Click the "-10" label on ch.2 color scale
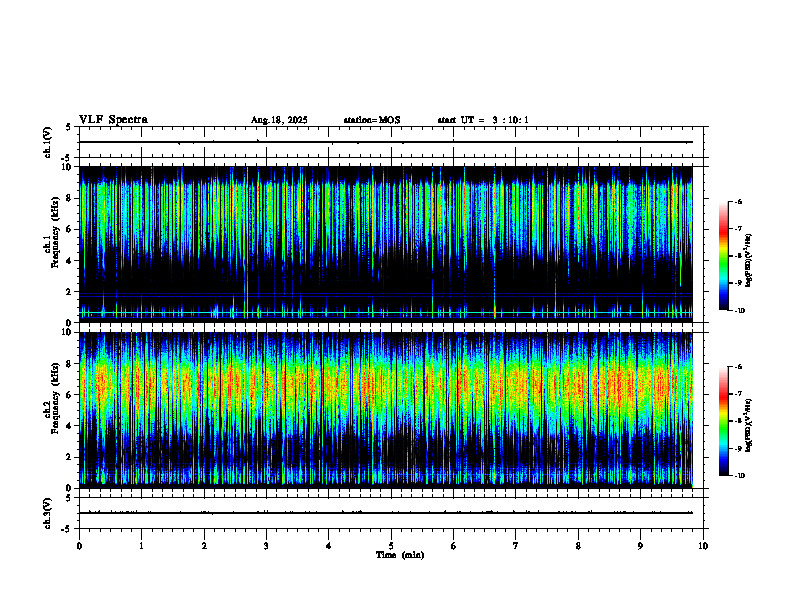792x612 pixels. (x=739, y=476)
